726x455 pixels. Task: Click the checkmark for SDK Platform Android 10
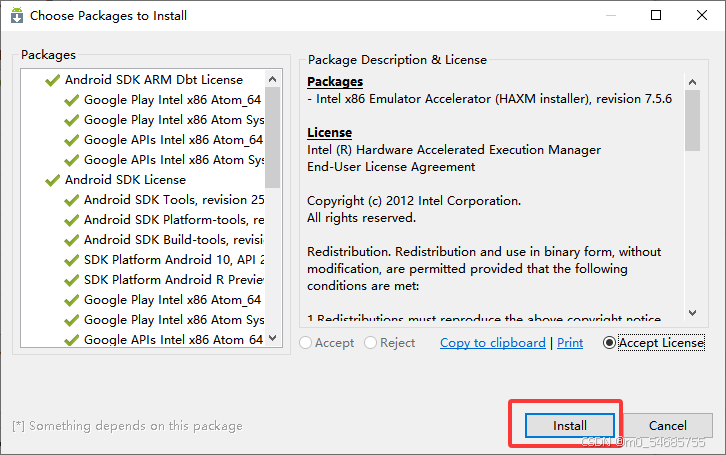(71, 260)
